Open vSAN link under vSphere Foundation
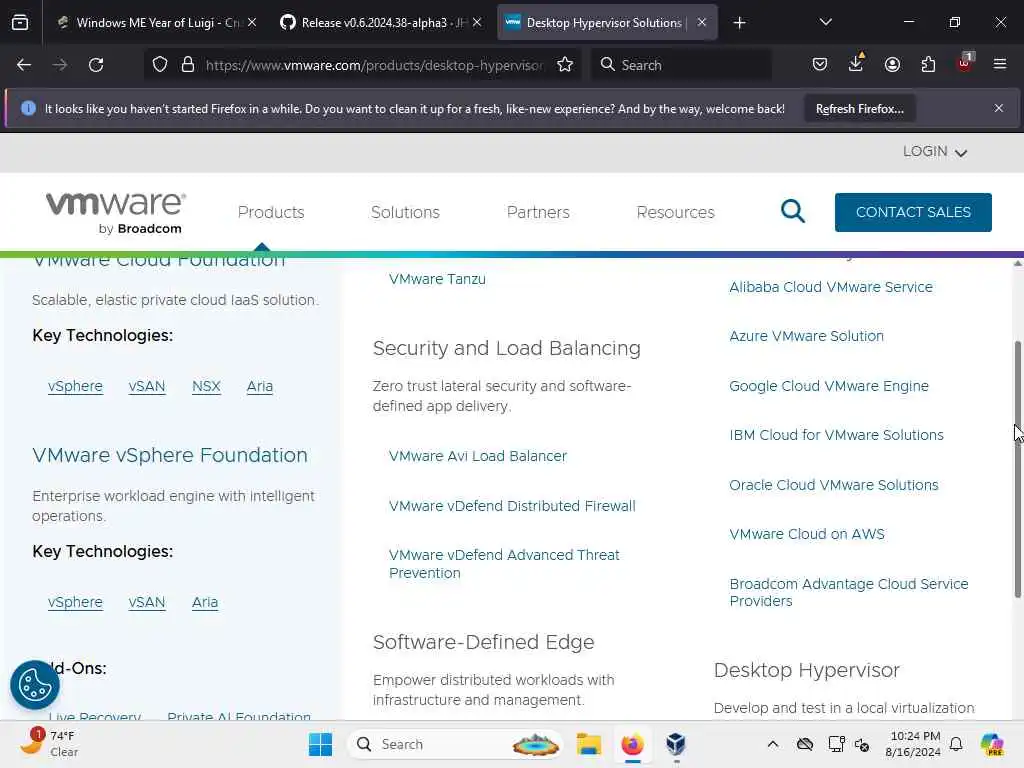The height and width of the screenshot is (768, 1024). click(147, 601)
